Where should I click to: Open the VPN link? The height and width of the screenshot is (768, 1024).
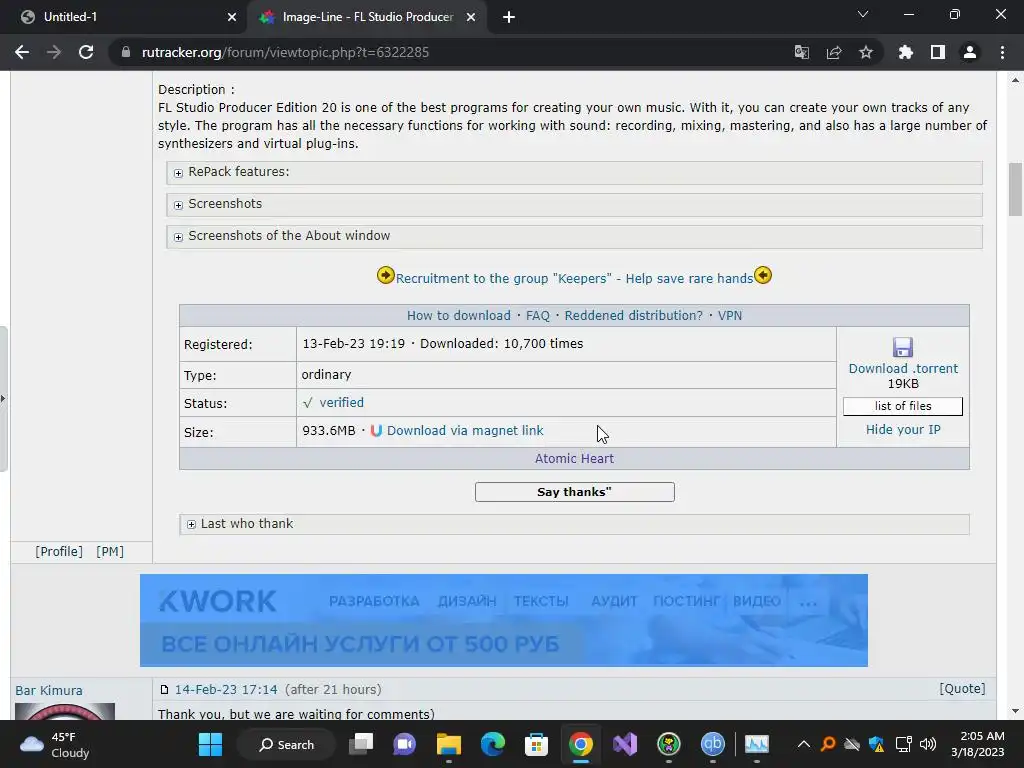[x=729, y=315]
